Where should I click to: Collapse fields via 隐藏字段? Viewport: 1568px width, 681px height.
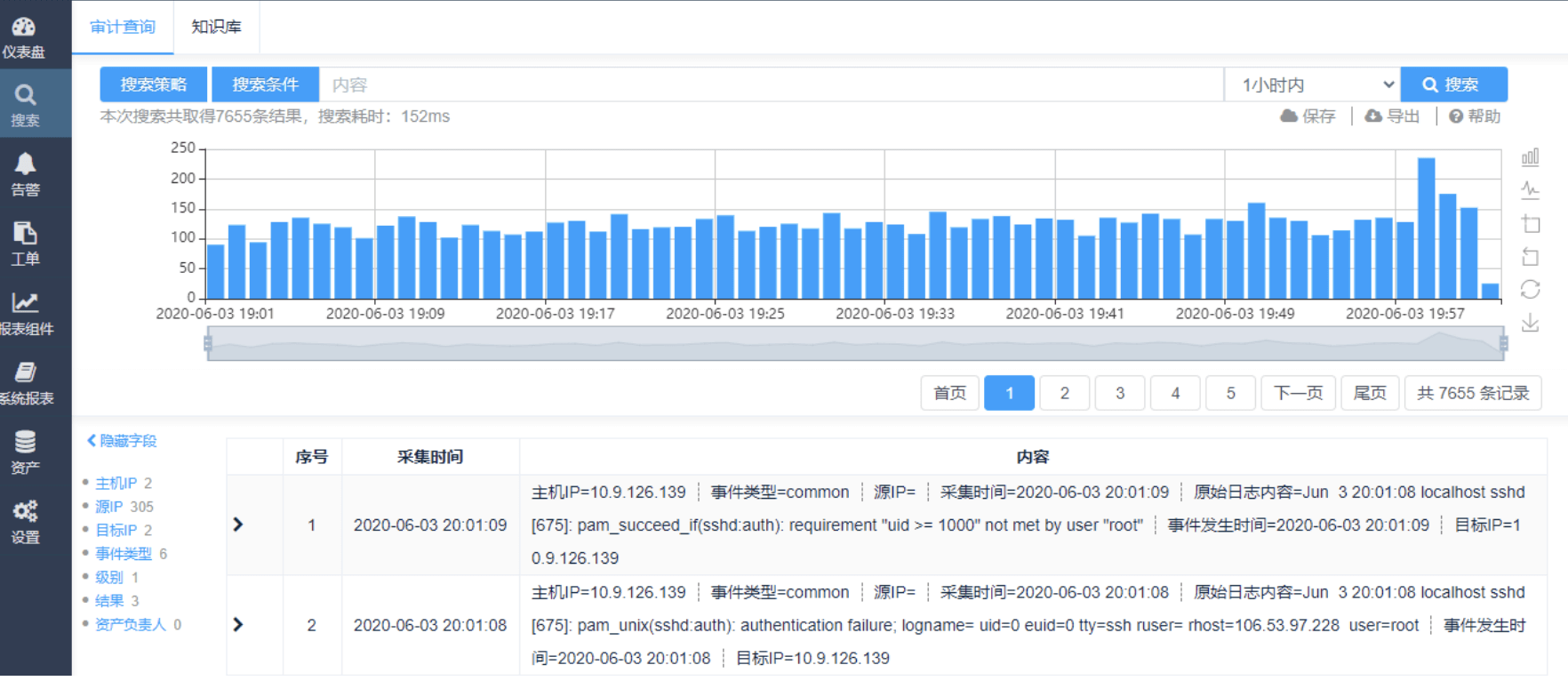click(x=122, y=441)
